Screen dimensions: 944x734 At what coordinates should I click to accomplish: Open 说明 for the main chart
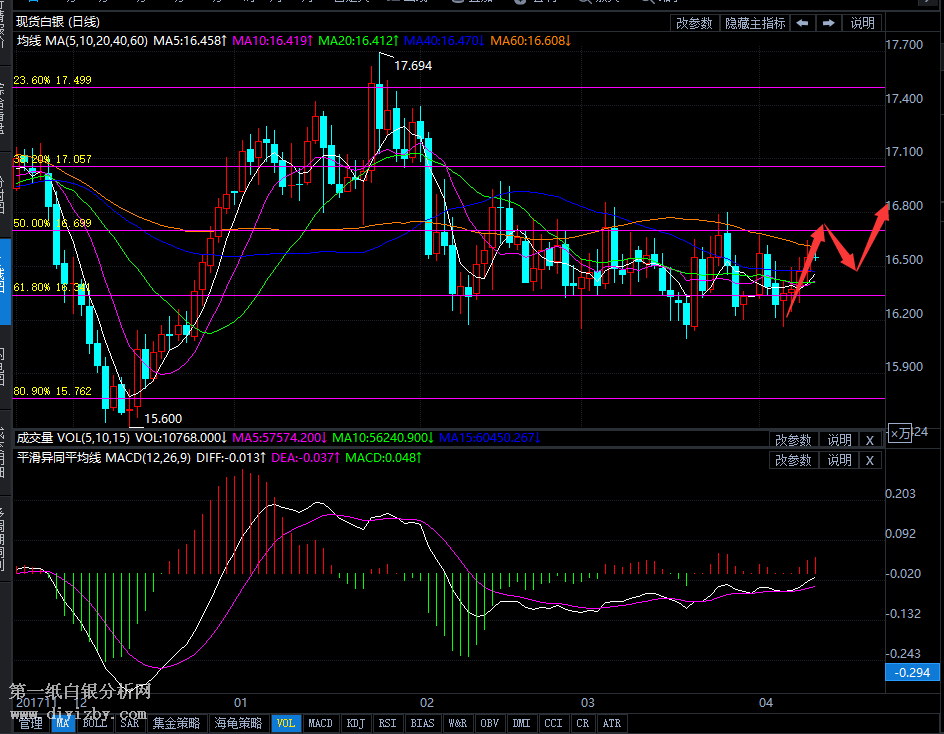pos(862,23)
